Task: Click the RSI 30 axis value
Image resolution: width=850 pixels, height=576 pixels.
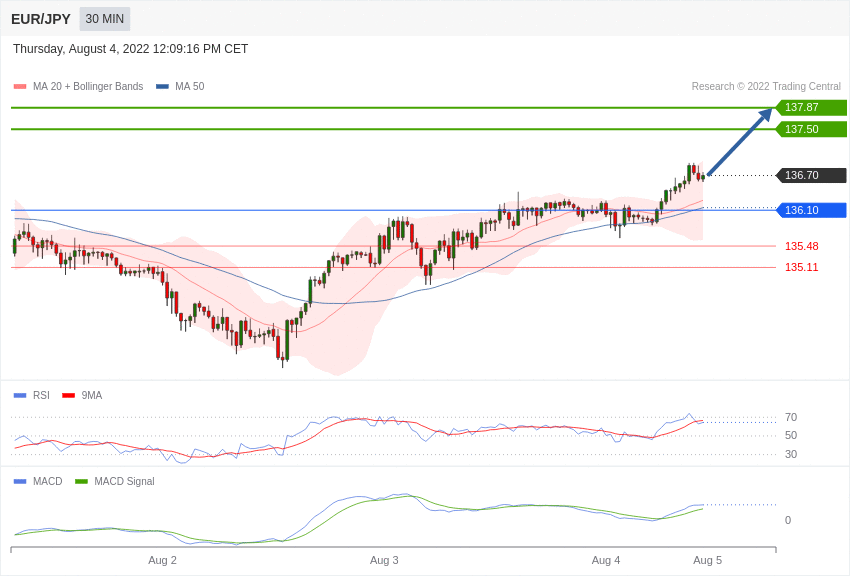Action: pyautogui.click(x=791, y=454)
